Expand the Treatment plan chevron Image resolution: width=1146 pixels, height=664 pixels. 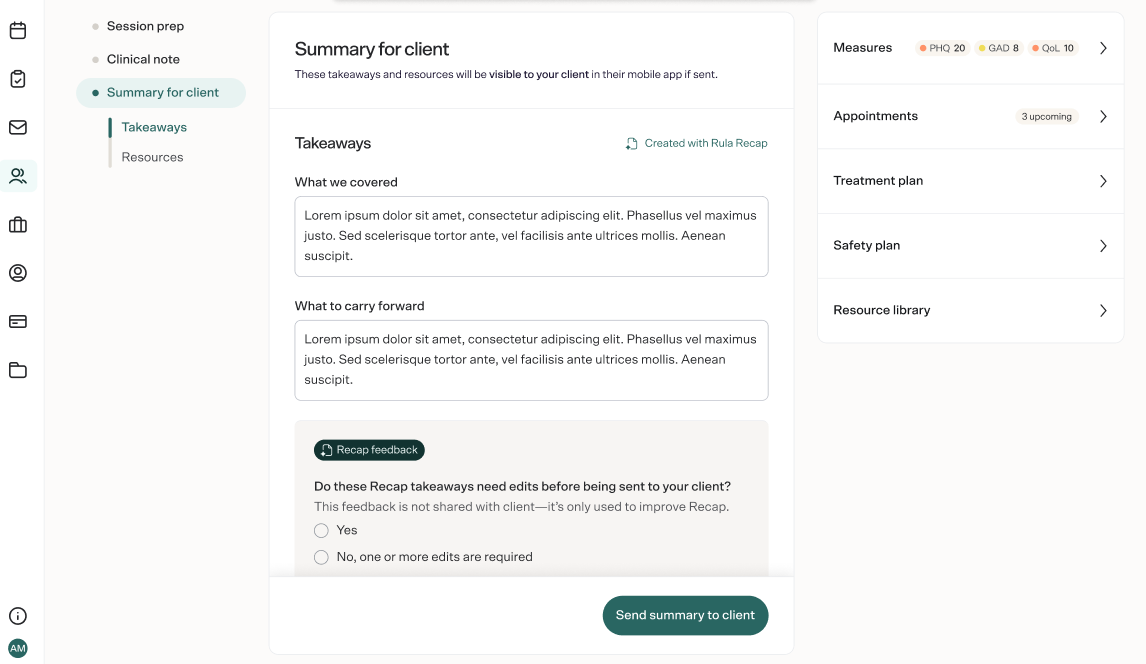pyautogui.click(x=1103, y=181)
